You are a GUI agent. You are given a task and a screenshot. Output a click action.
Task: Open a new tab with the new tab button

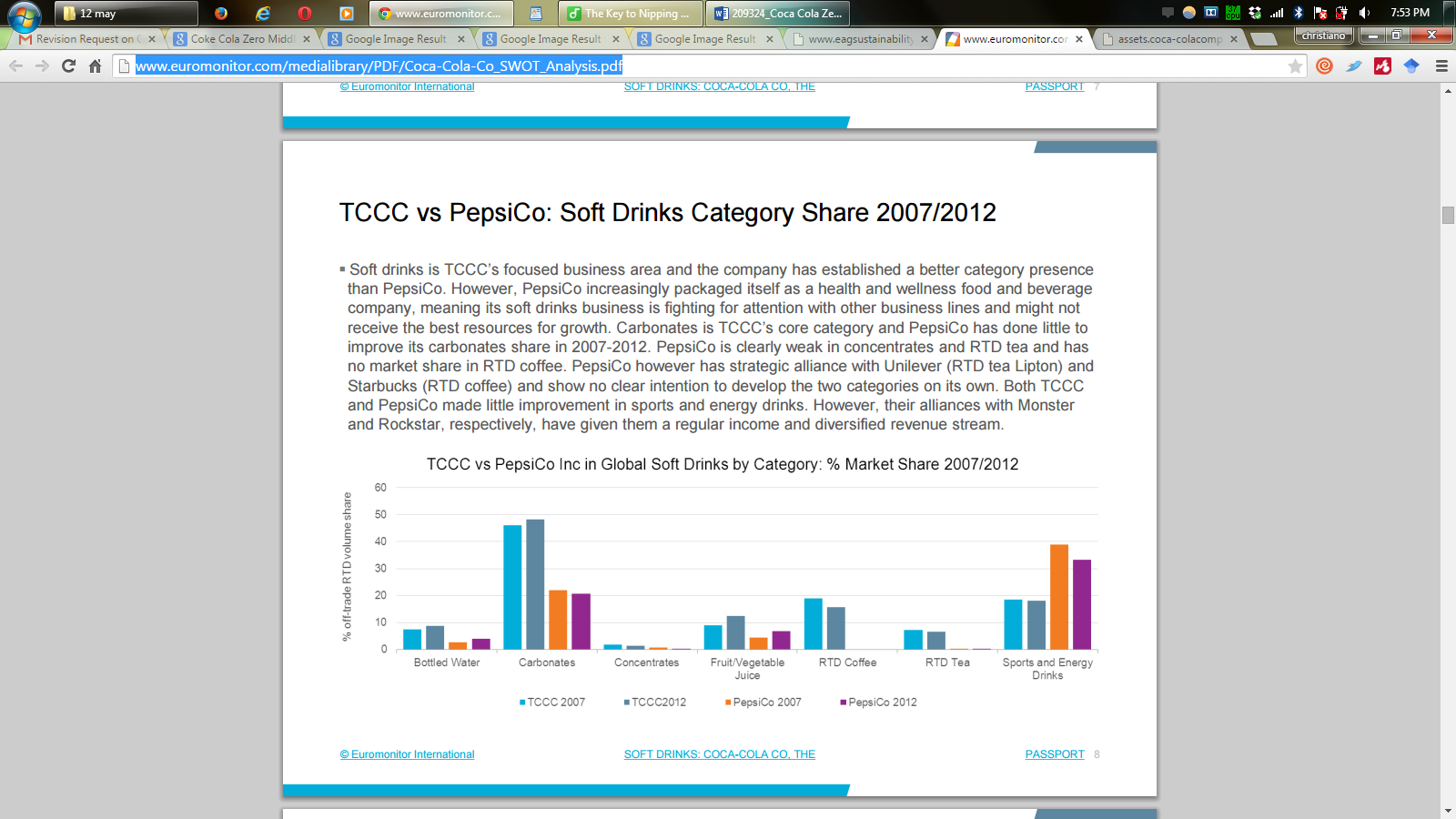coord(1263,39)
